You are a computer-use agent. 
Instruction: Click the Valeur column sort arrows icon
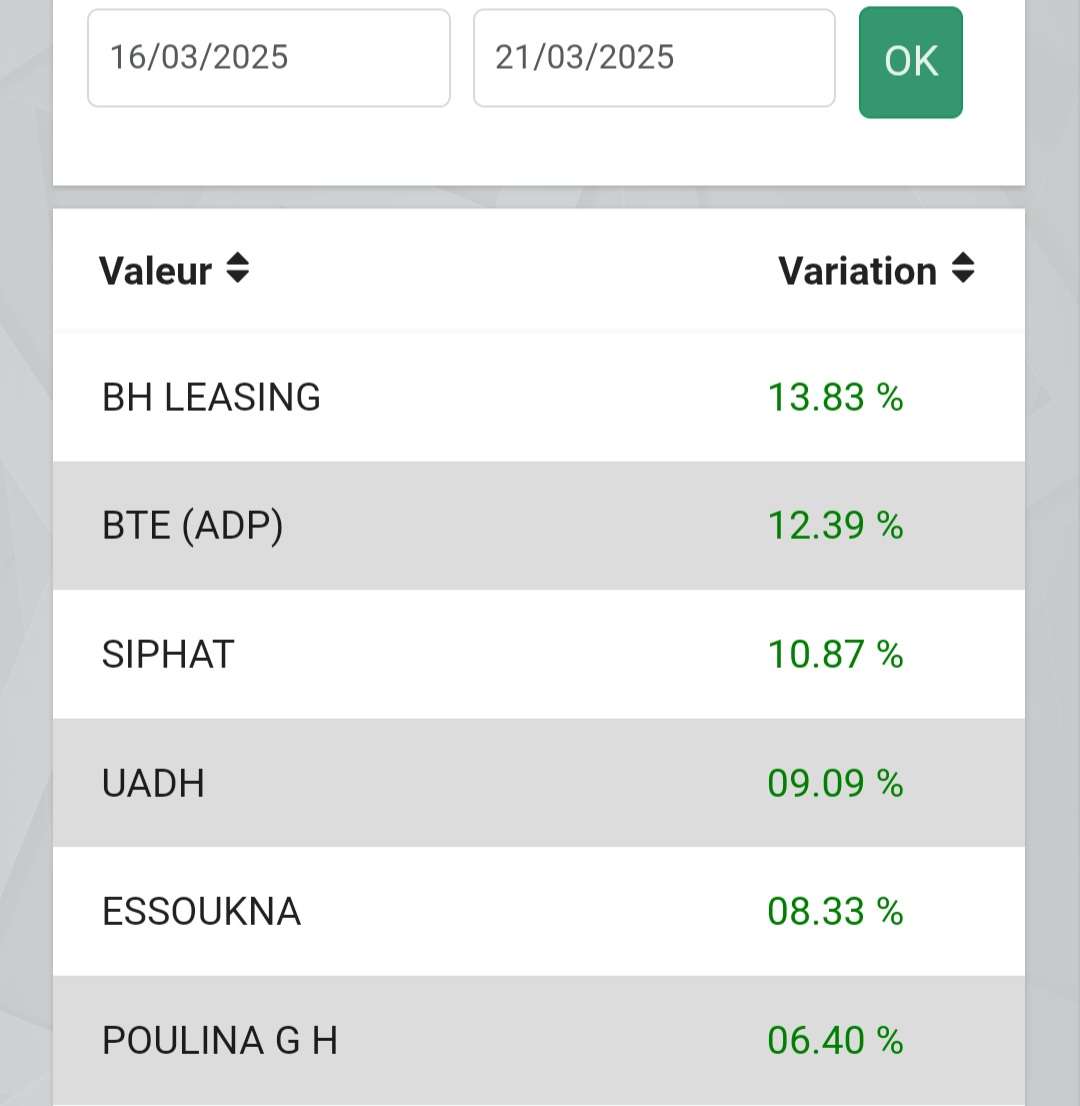tap(238, 269)
